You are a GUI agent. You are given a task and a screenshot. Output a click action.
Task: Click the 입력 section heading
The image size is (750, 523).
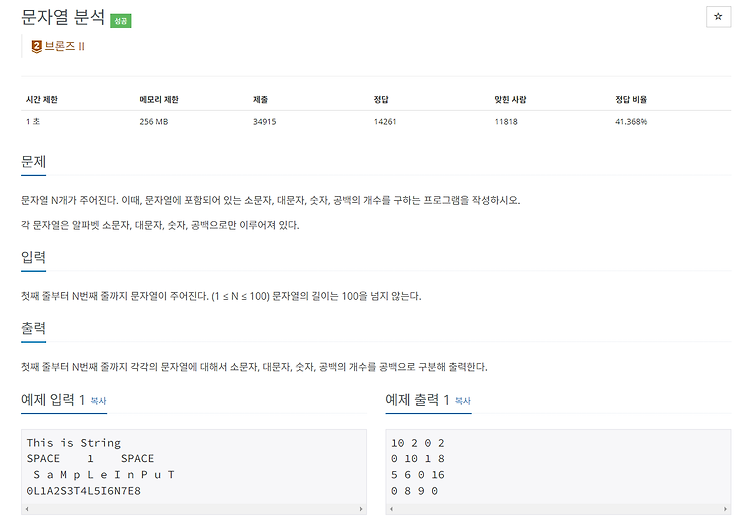click(33, 257)
